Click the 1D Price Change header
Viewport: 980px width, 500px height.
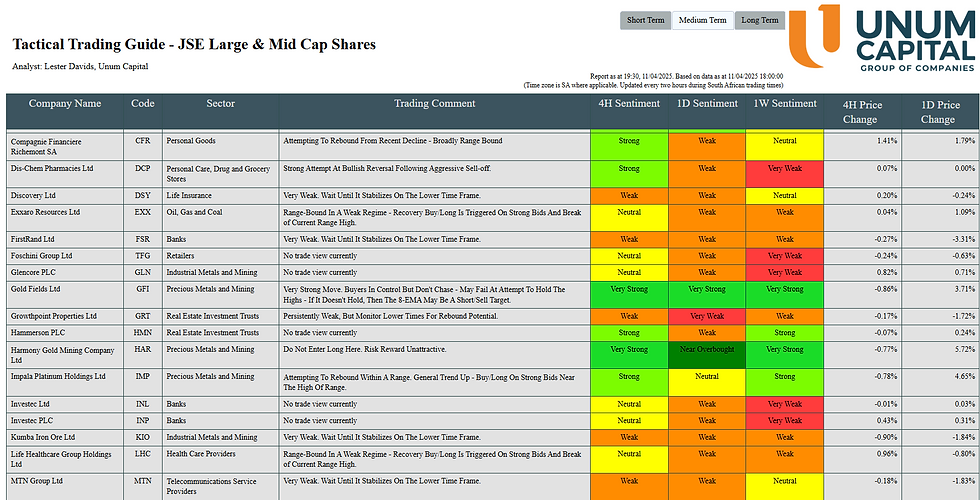click(x=938, y=110)
